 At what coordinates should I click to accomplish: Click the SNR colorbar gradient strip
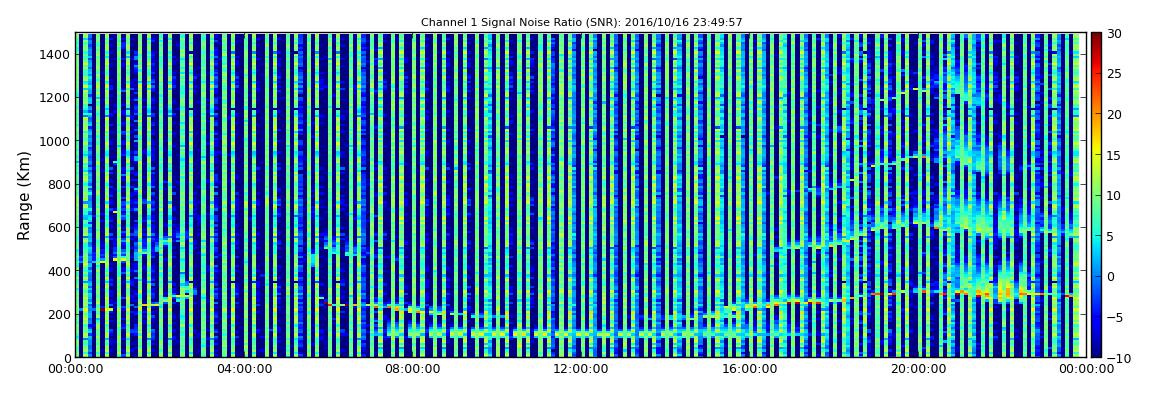click(1096, 195)
